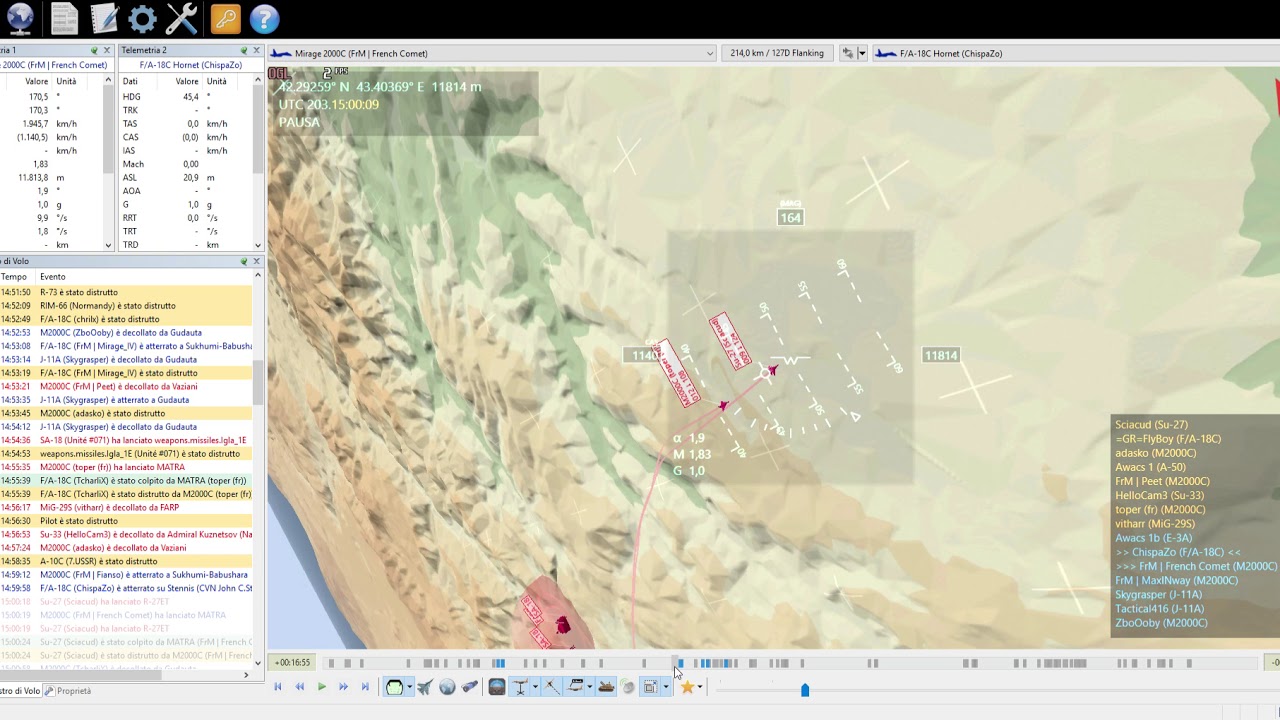Select F/A-18C Hornet (ChispaZo) secondary aircraft field

click(x=1075, y=53)
